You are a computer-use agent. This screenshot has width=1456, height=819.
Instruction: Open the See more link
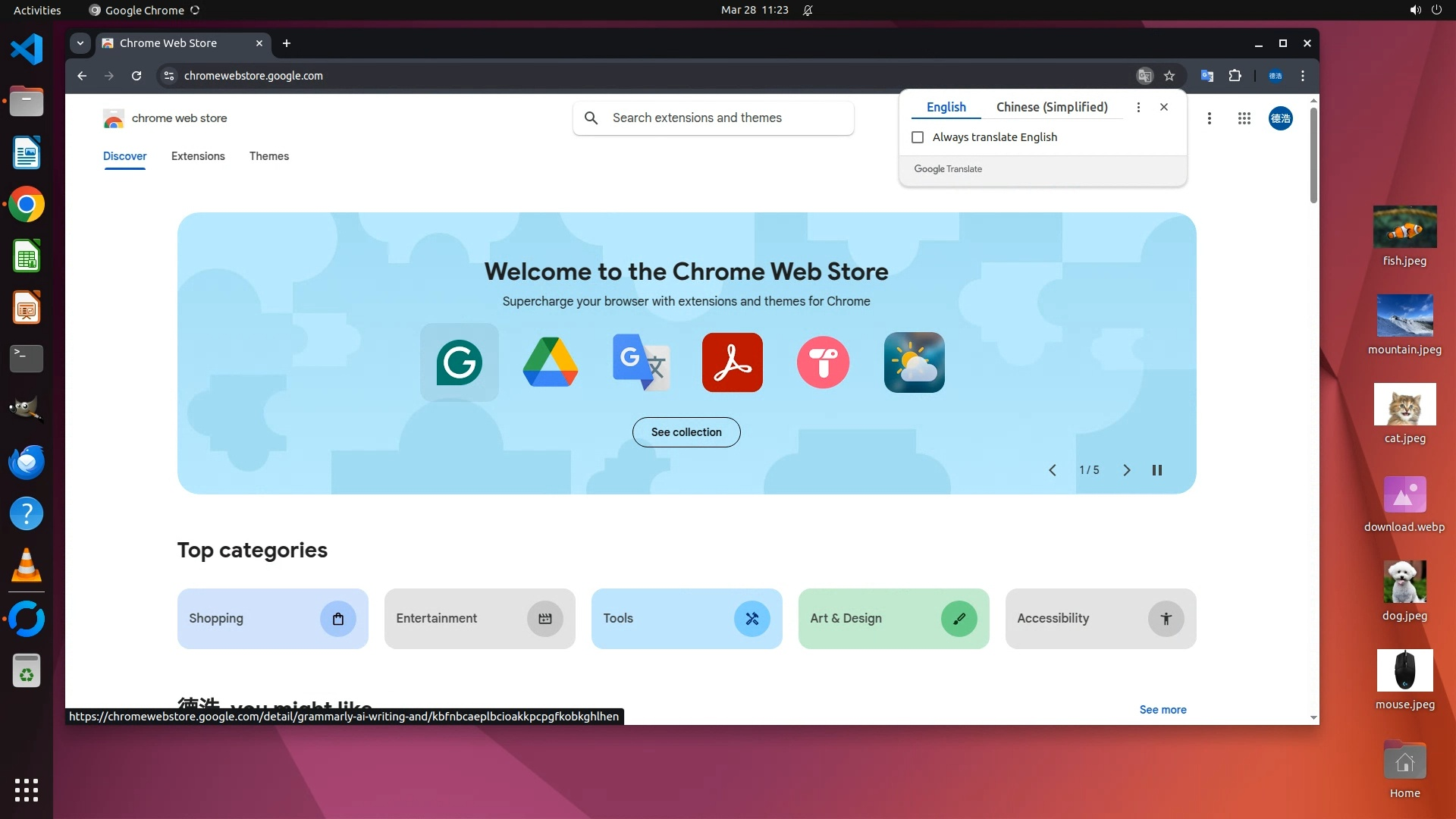pos(1163,710)
